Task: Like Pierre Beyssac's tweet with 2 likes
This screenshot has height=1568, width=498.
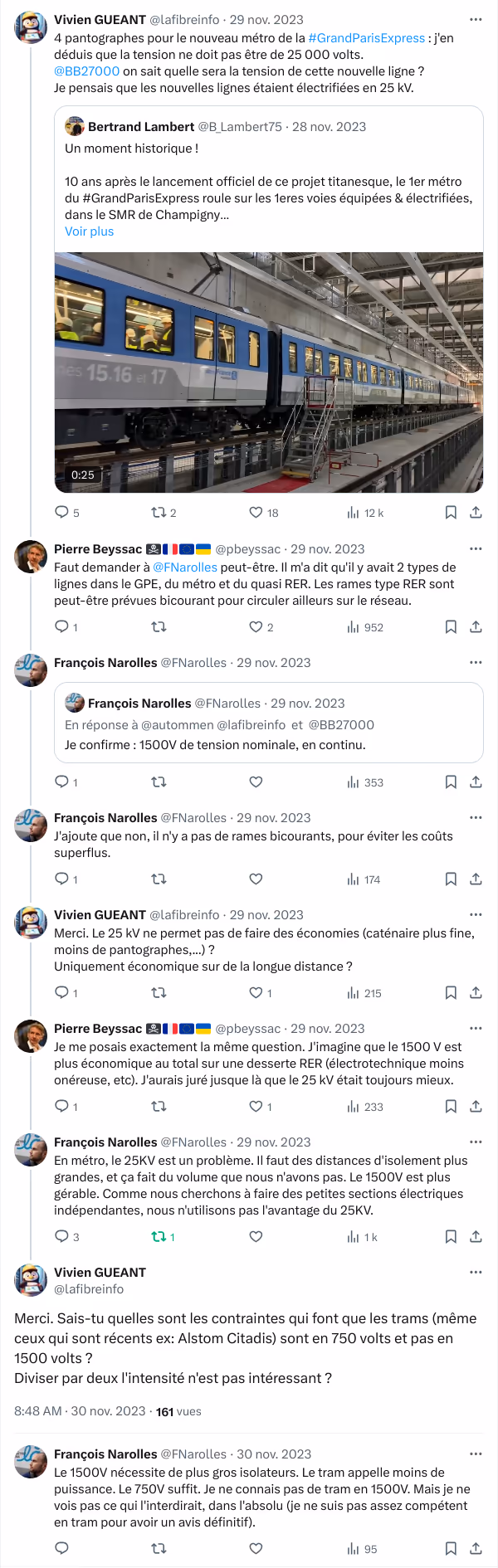Action: pyautogui.click(x=256, y=627)
